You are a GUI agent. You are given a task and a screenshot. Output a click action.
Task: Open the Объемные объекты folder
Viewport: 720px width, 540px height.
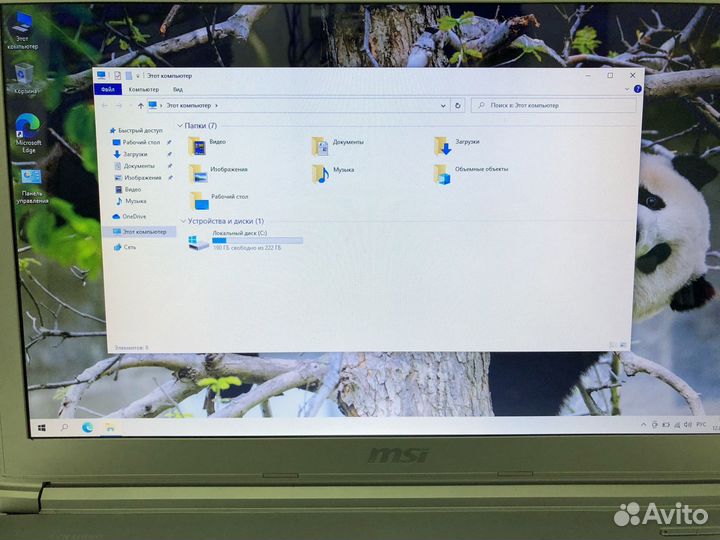[471, 174]
